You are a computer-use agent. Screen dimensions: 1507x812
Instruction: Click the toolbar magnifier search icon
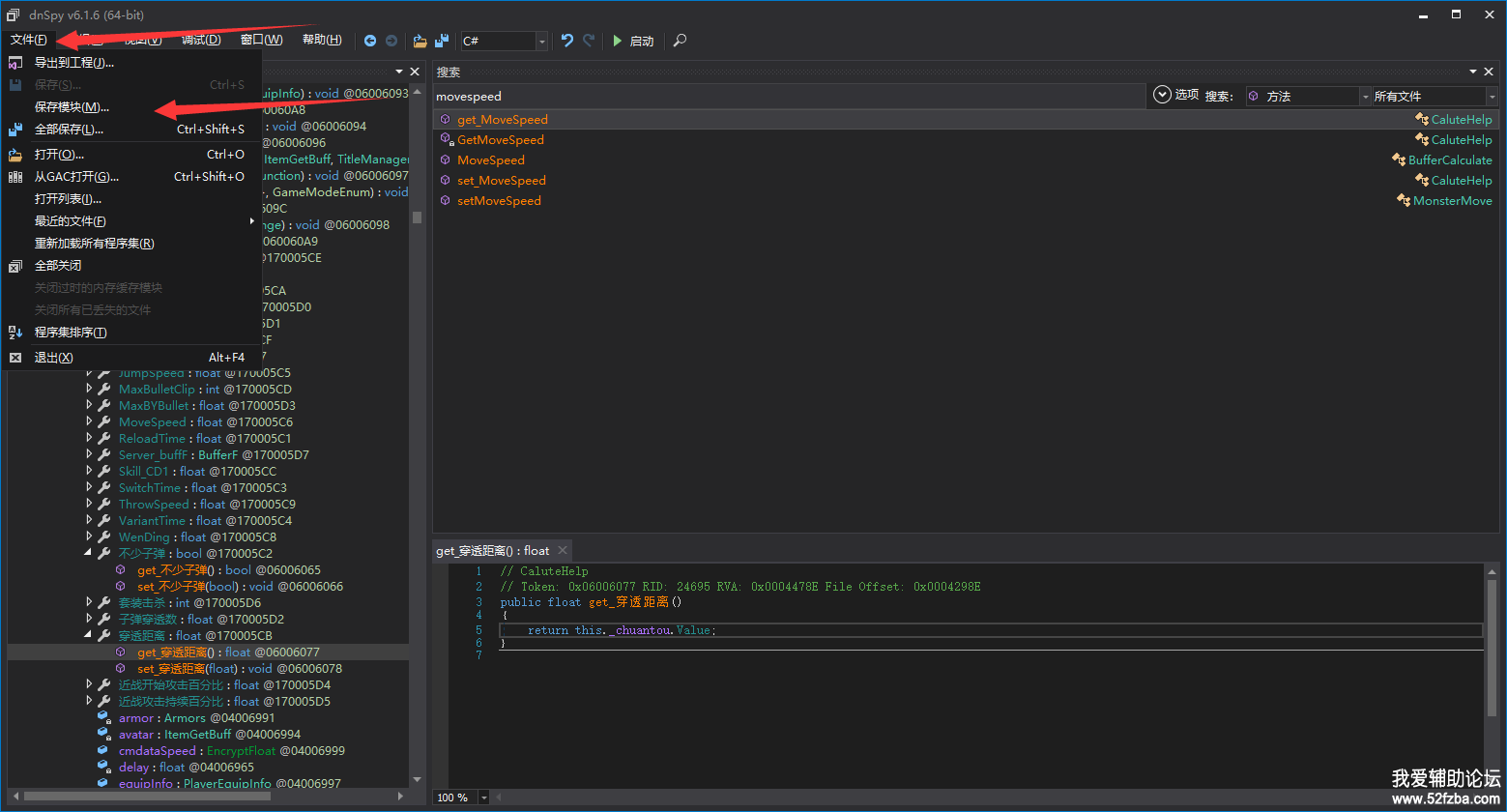(x=681, y=41)
